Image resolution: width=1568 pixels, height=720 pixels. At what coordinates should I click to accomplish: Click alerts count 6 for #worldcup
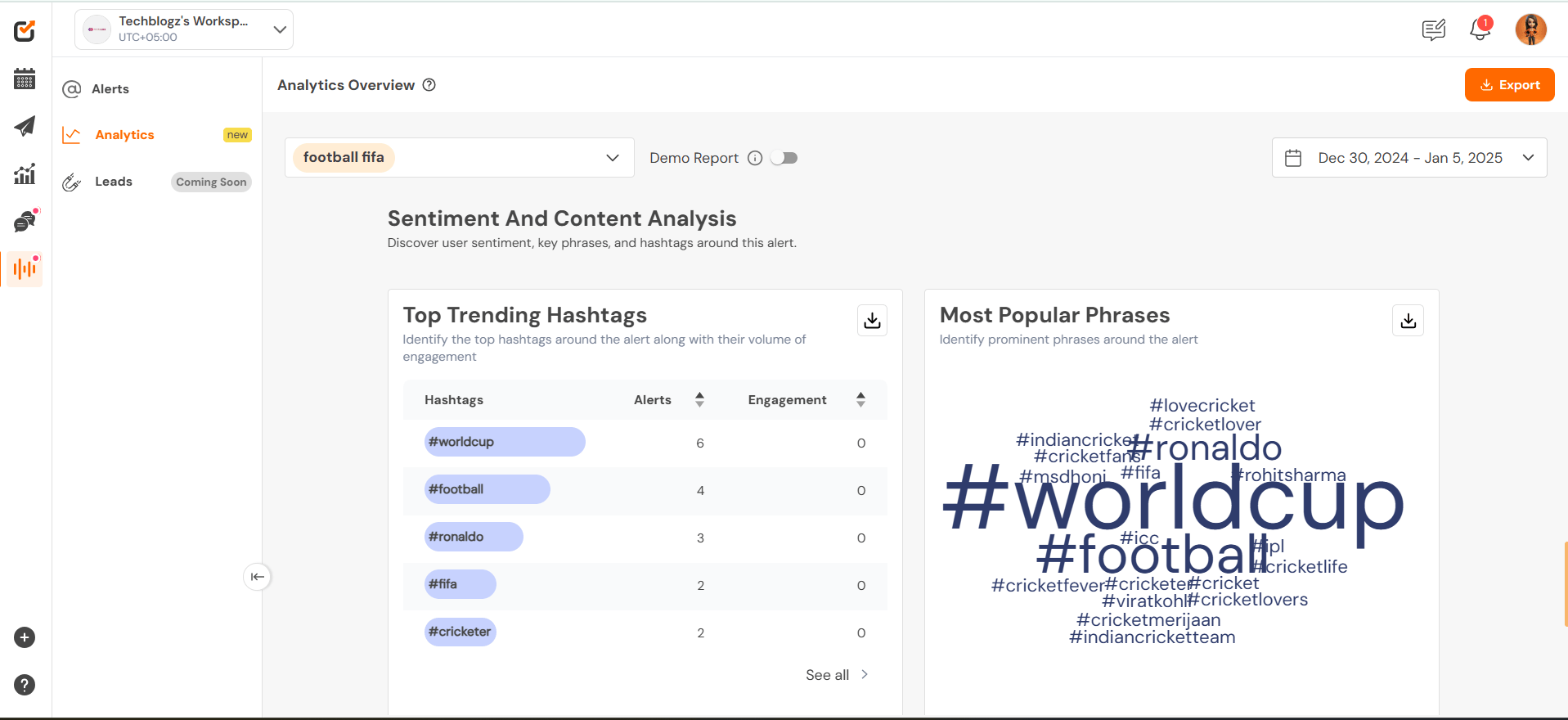pos(700,443)
